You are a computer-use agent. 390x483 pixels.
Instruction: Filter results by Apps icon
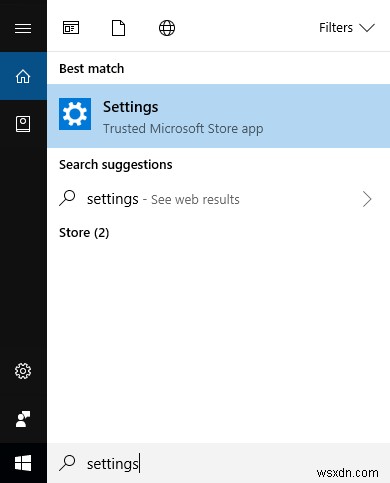point(71,28)
